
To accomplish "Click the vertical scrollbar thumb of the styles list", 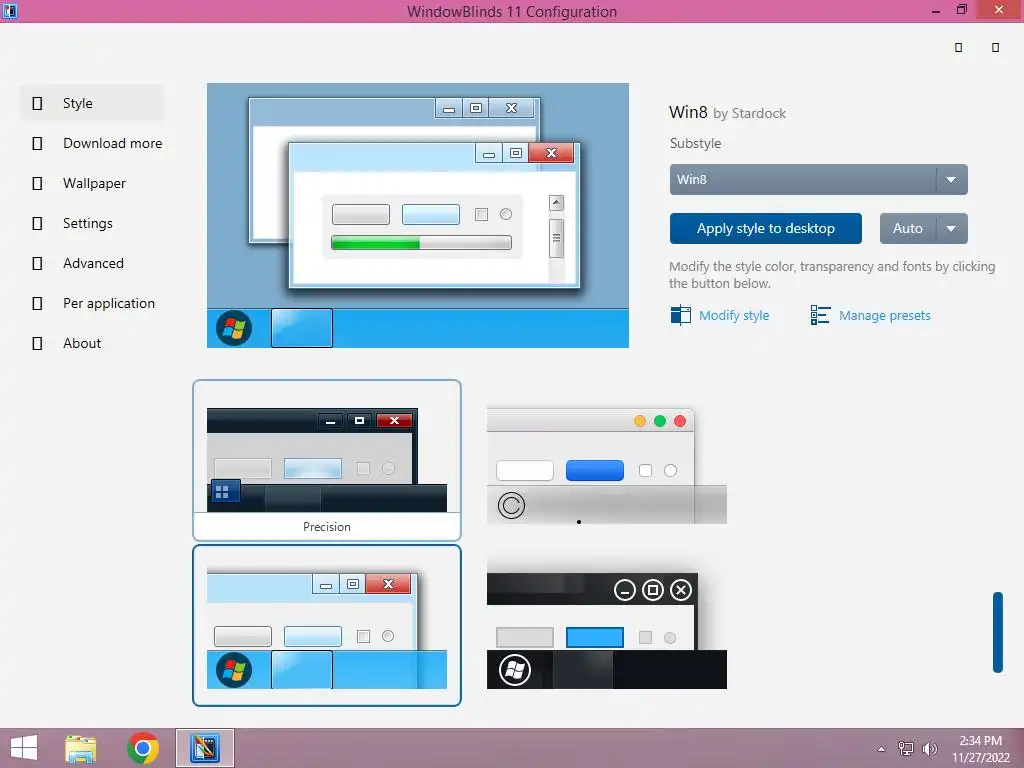I will tap(997, 632).
